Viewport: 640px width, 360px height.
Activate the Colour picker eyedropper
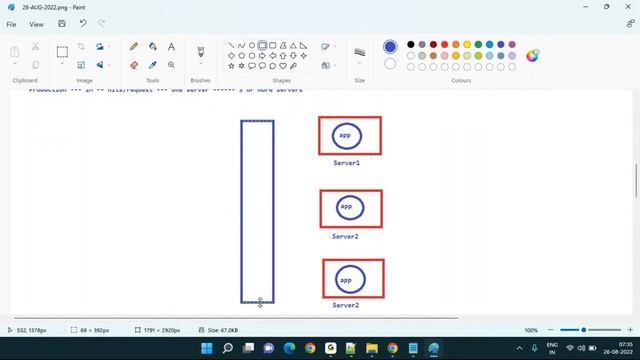coord(153,65)
